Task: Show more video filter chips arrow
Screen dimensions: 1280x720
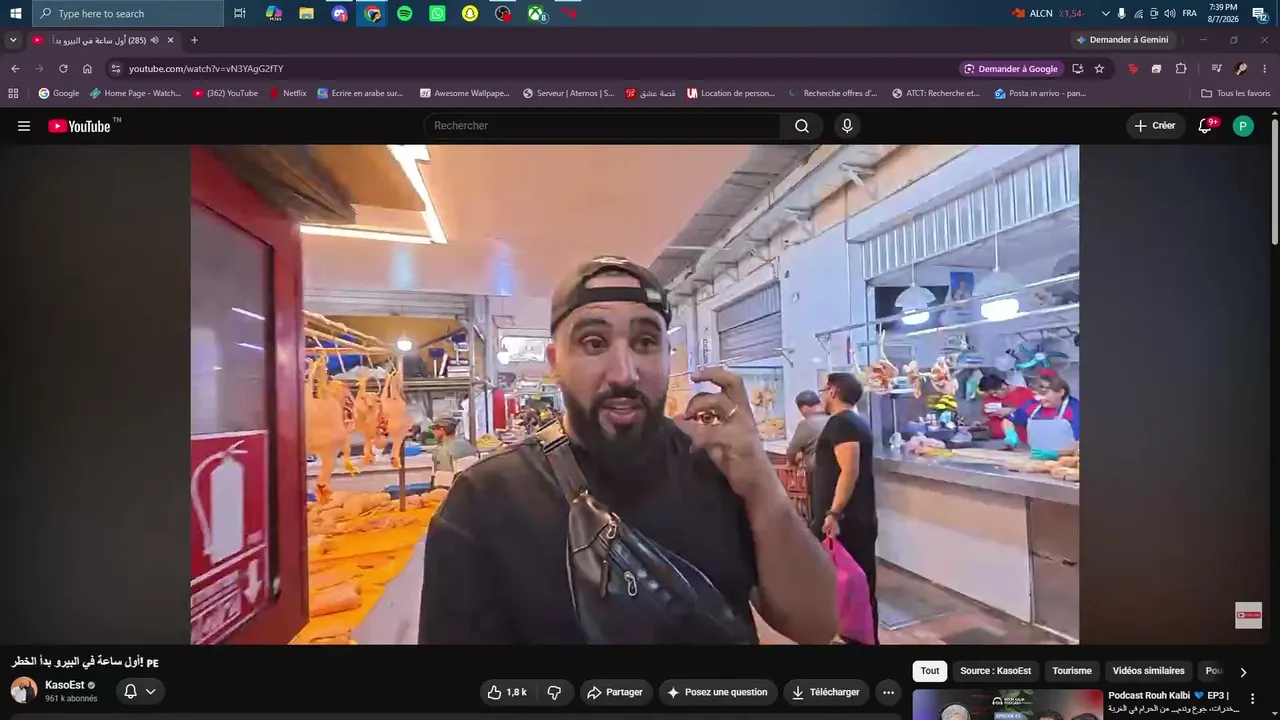Action: pos(1243,672)
